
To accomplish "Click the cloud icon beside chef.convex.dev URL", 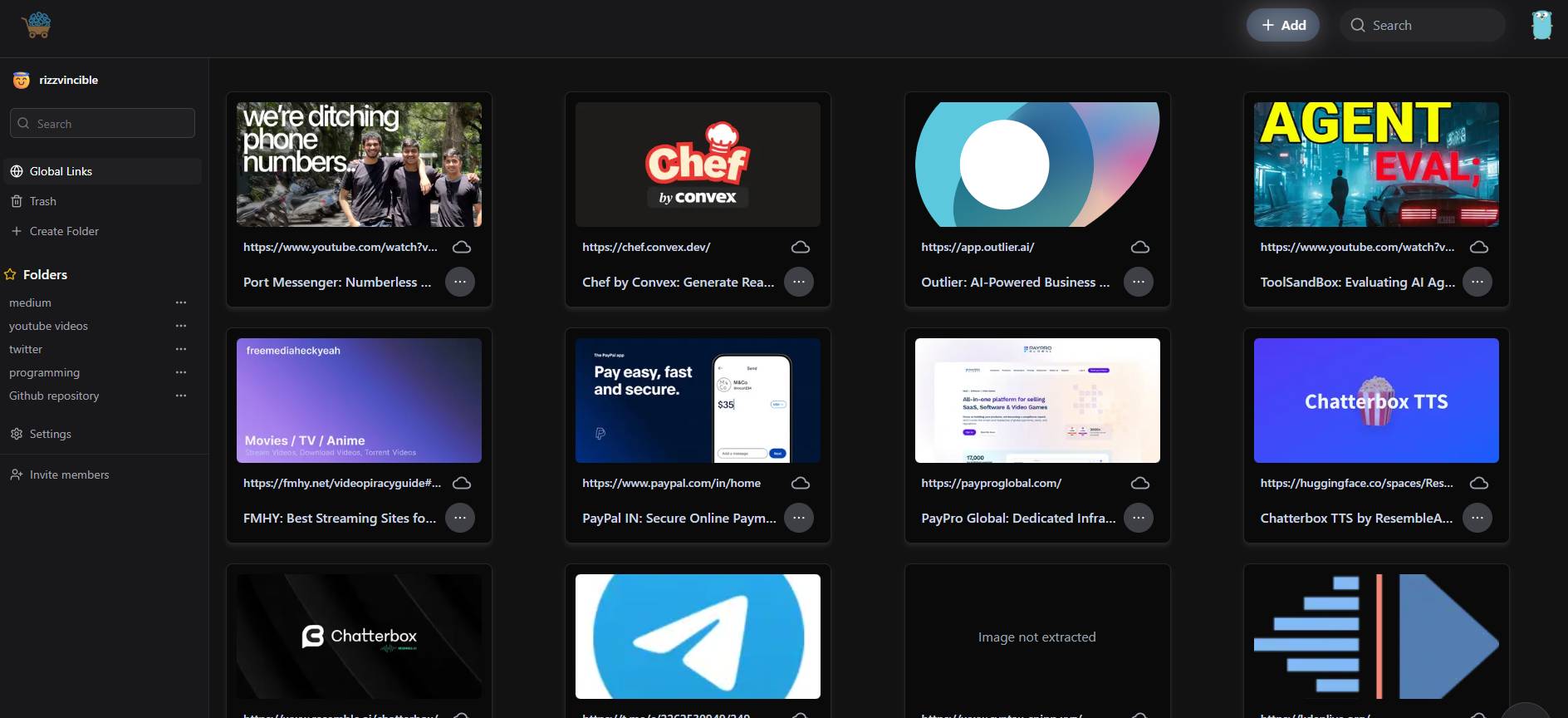I will (x=801, y=247).
